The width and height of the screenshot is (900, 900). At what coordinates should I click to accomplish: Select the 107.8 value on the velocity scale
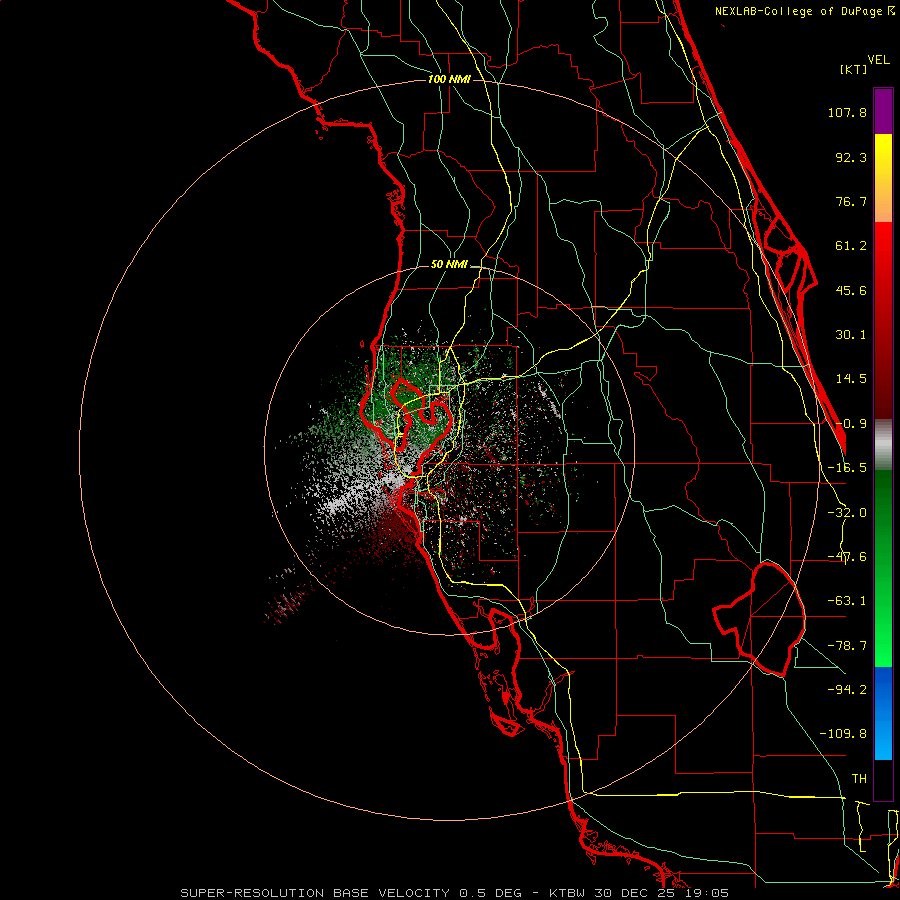[847, 112]
